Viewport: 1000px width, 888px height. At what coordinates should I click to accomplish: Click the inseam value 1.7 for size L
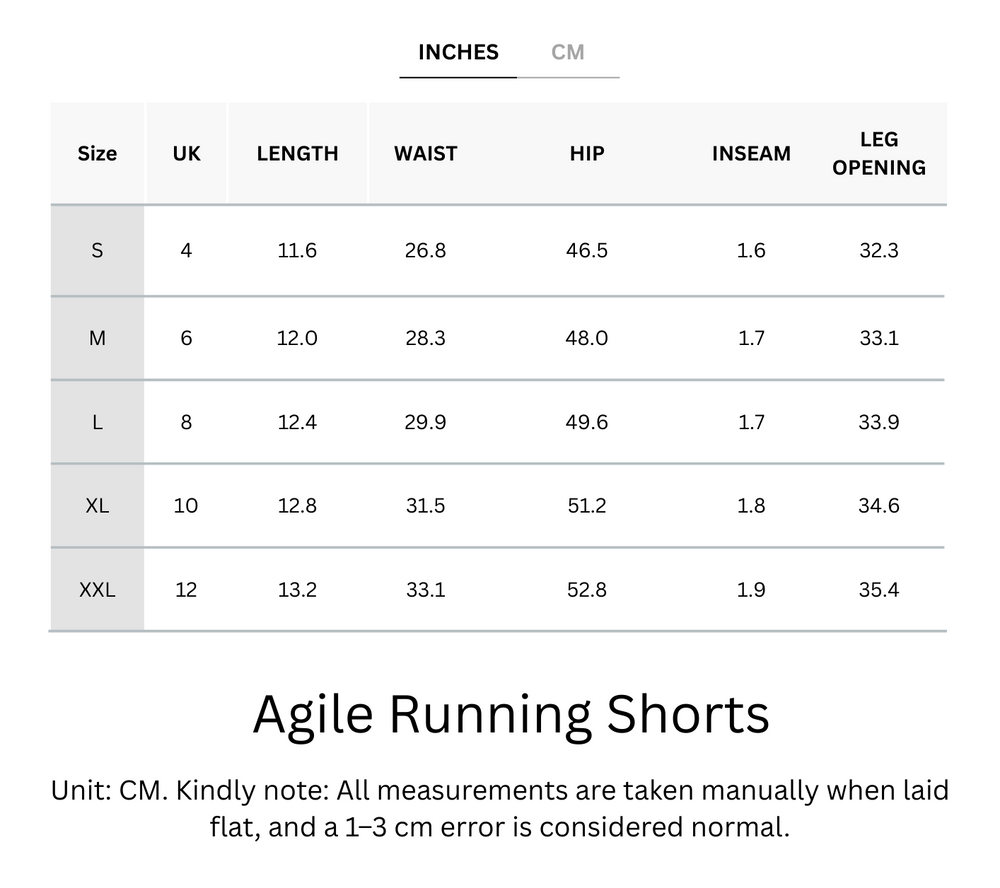coord(751,422)
